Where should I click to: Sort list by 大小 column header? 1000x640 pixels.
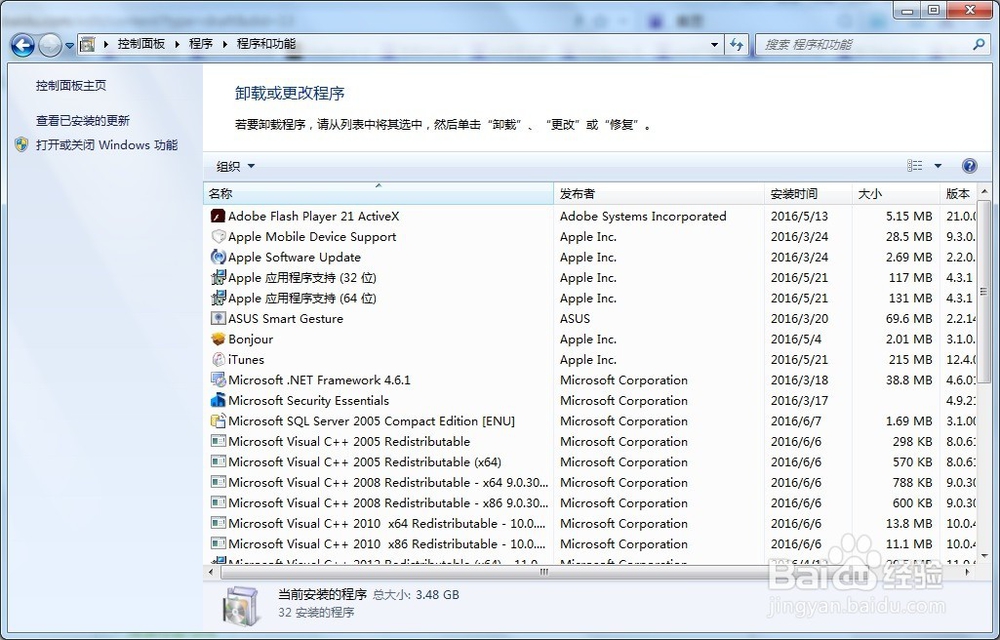click(x=895, y=193)
